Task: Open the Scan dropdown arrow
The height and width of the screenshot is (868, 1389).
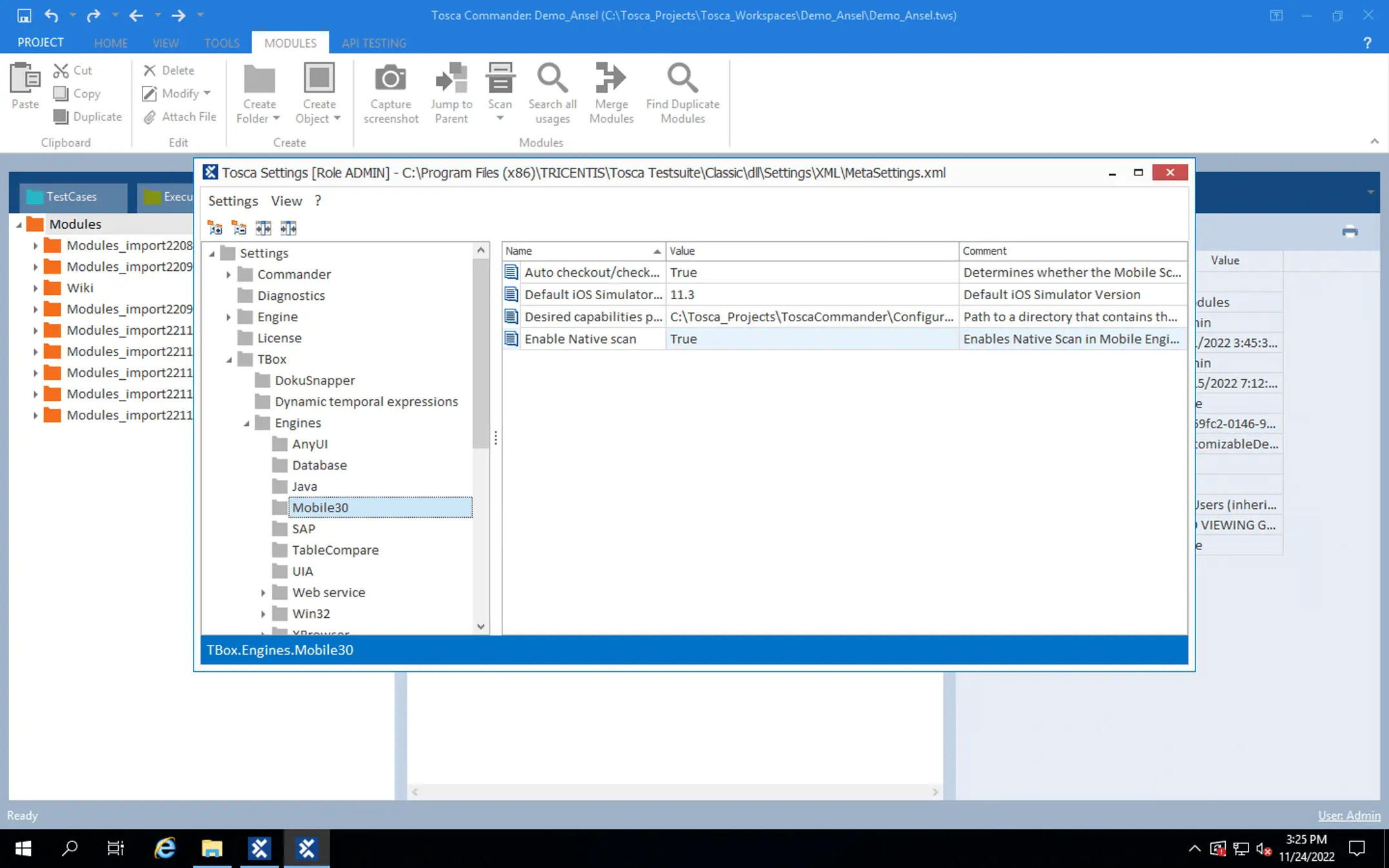Action: (500, 119)
